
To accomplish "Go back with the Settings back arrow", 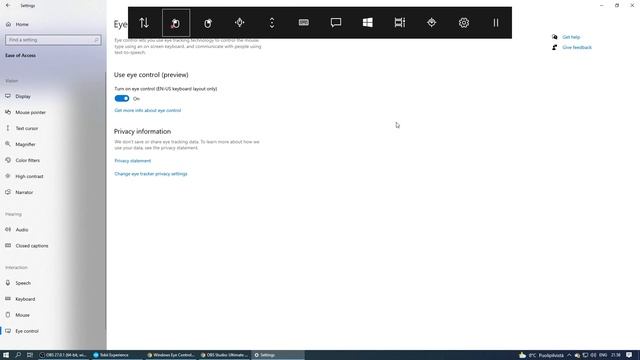I will pos(8,6).
